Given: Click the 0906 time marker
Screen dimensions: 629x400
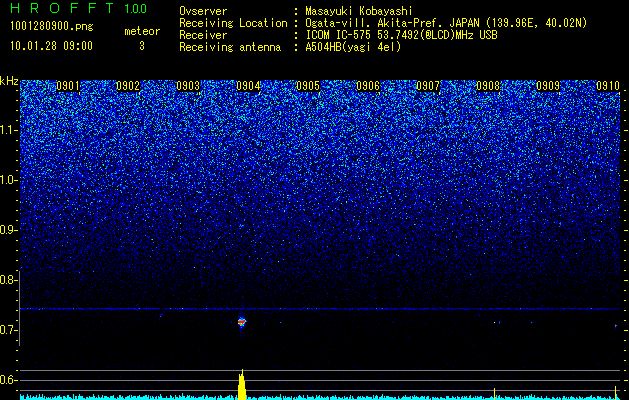Looking at the screenshot, I should pyautogui.click(x=368, y=86).
